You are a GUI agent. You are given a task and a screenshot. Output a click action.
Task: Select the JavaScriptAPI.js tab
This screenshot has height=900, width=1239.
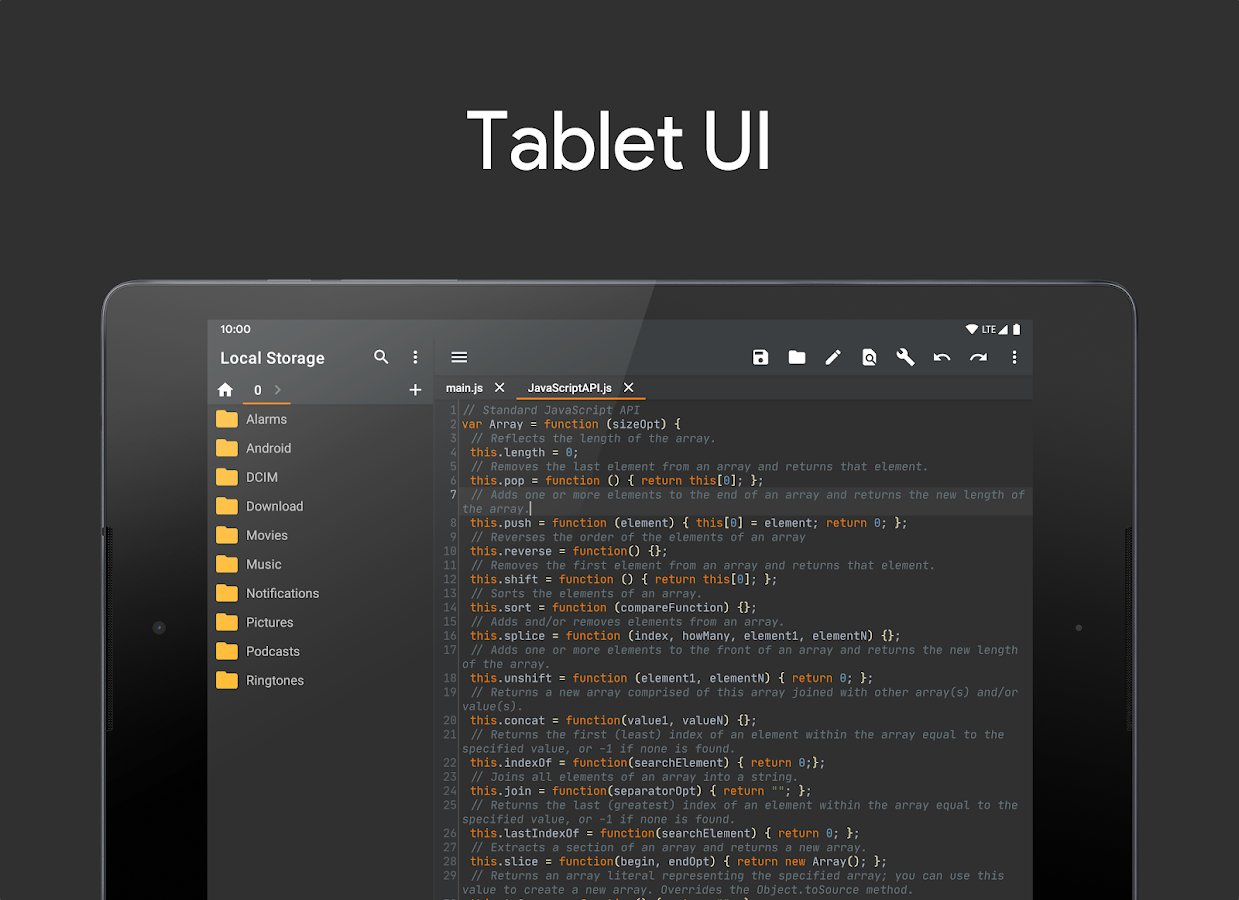tap(569, 388)
